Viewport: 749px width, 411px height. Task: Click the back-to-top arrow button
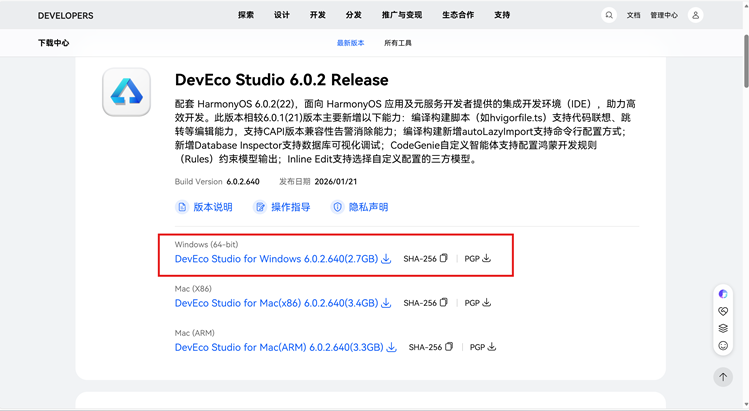click(723, 377)
